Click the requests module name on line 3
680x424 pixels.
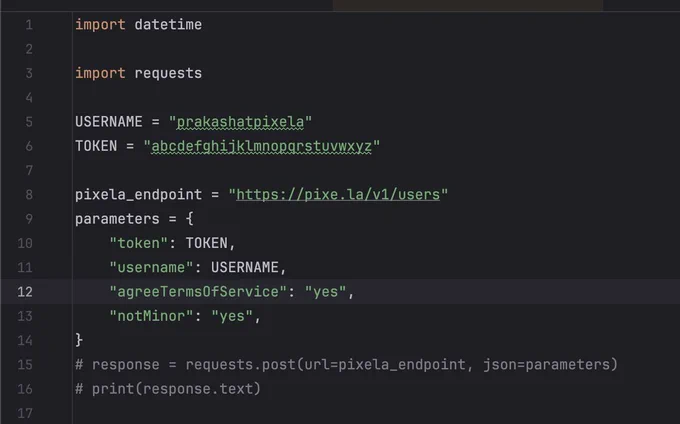[x=168, y=73]
